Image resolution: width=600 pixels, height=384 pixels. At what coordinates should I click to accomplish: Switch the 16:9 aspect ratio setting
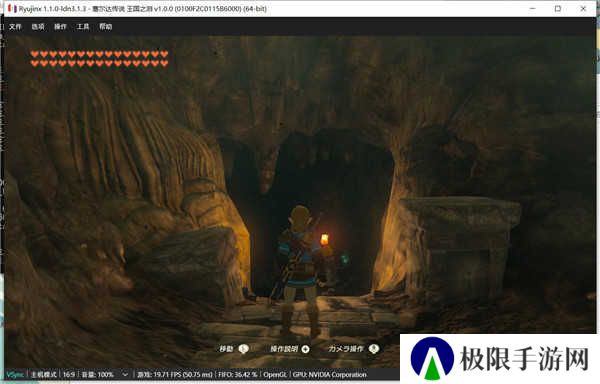click(x=69, y=374)
